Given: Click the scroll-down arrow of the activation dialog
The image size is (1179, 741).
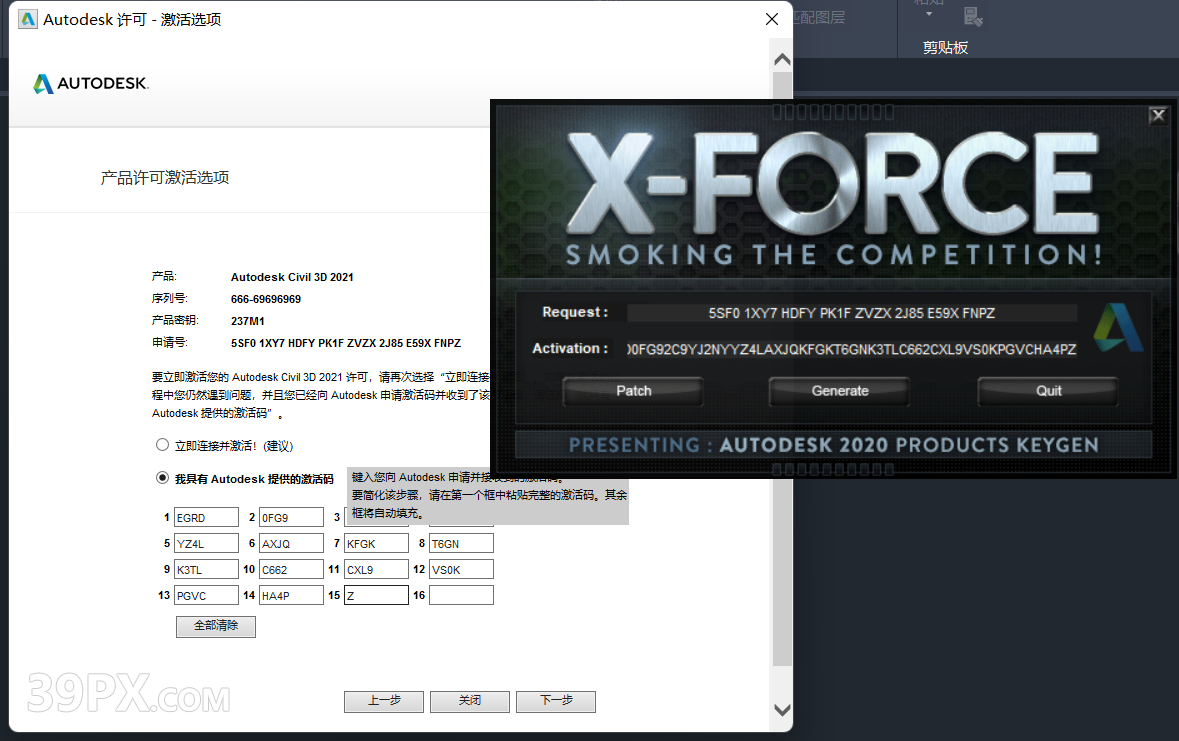Looking at the screenshot, I should click(782, 709).
